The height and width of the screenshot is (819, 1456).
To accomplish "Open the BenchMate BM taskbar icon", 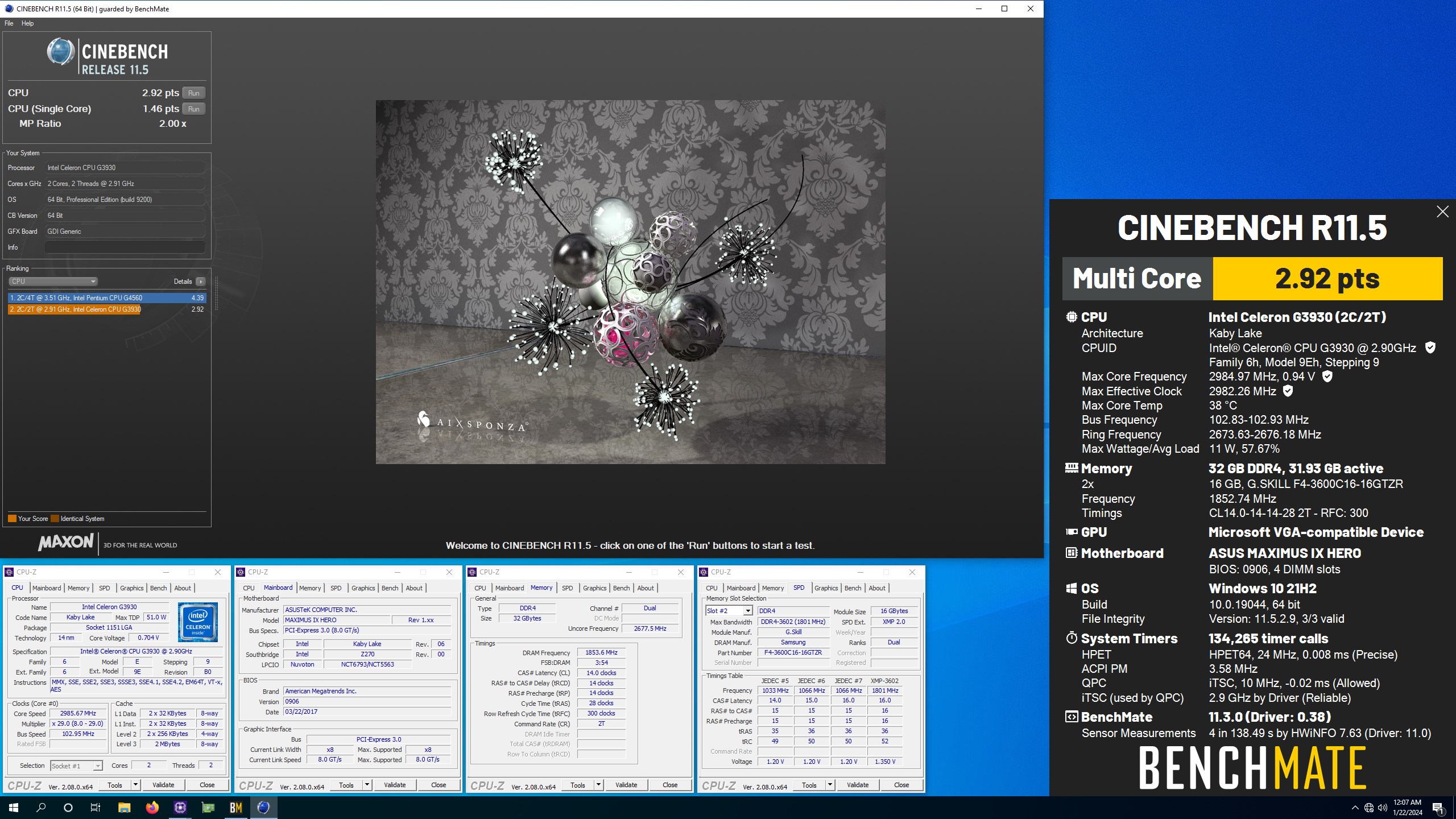I will (235, 807).
